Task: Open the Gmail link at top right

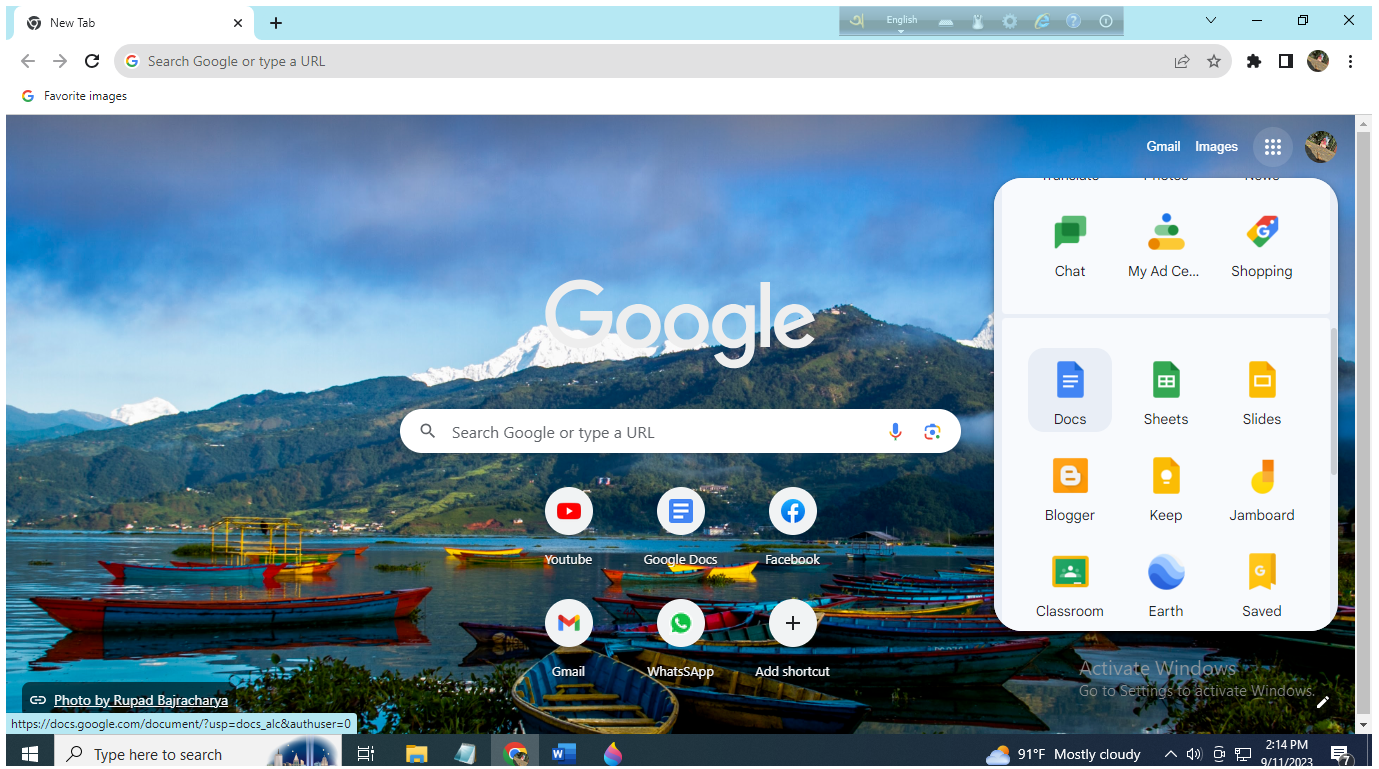Action: pyautogui.click(x=1163, y=146)
